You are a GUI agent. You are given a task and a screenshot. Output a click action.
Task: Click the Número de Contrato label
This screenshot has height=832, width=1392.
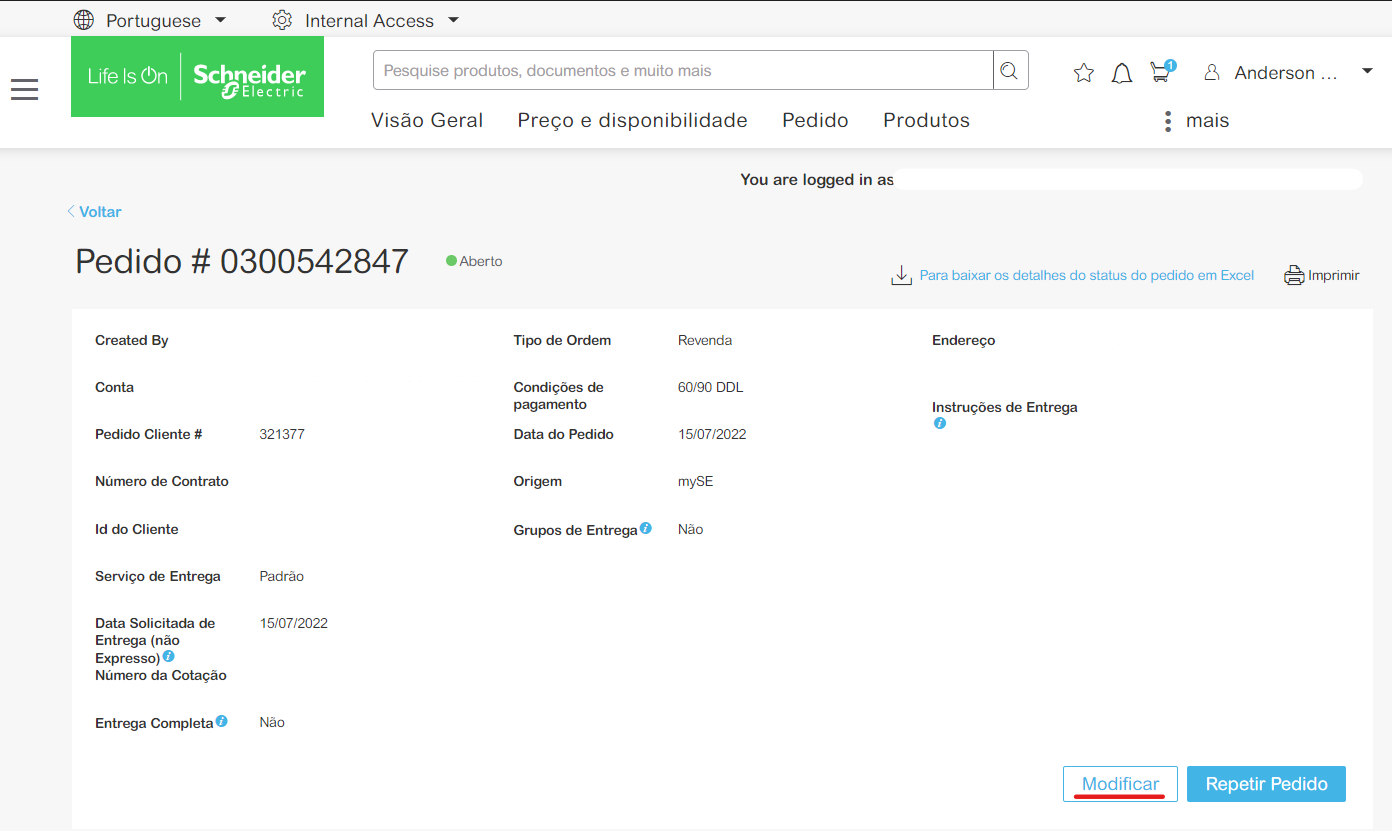tap(162, 481)
